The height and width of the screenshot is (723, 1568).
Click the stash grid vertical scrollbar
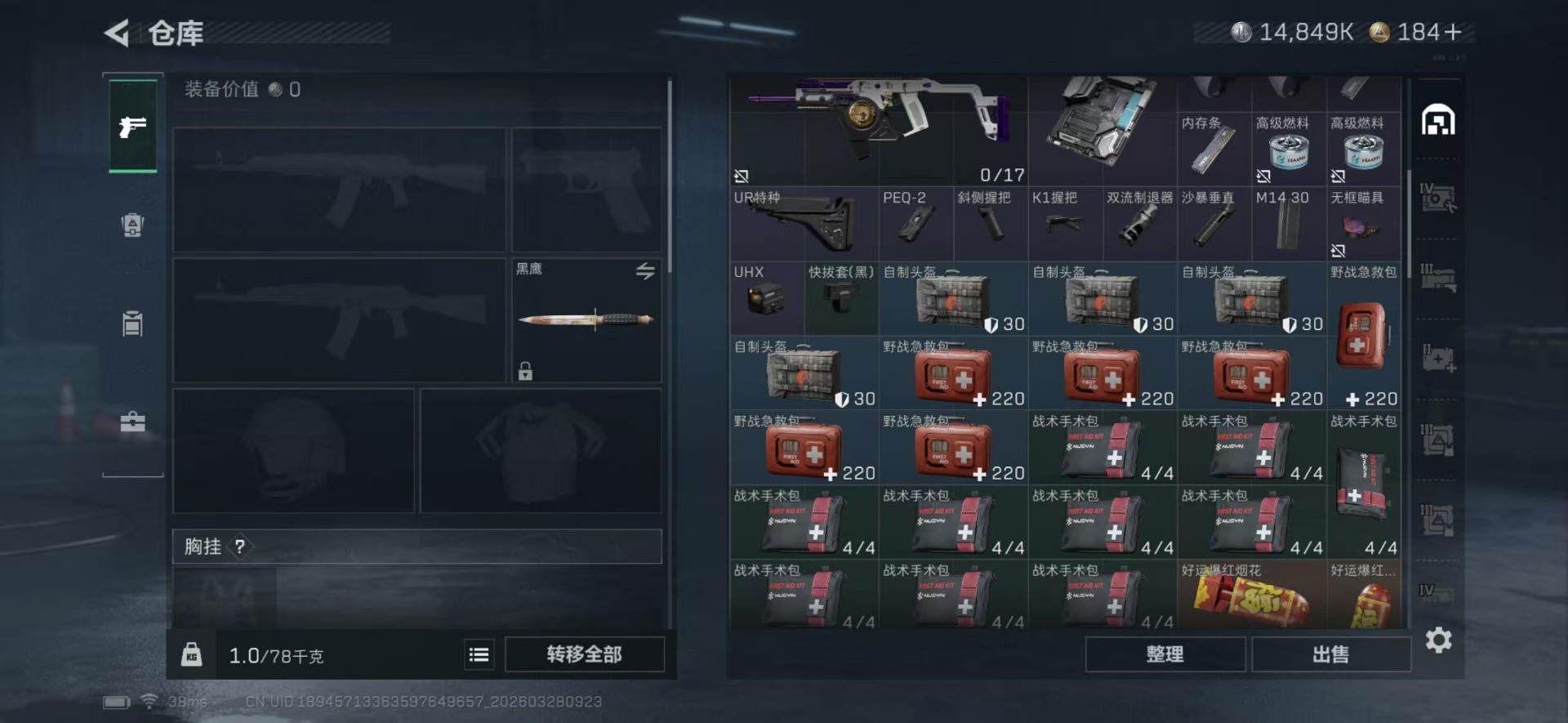coord(1409,216)
